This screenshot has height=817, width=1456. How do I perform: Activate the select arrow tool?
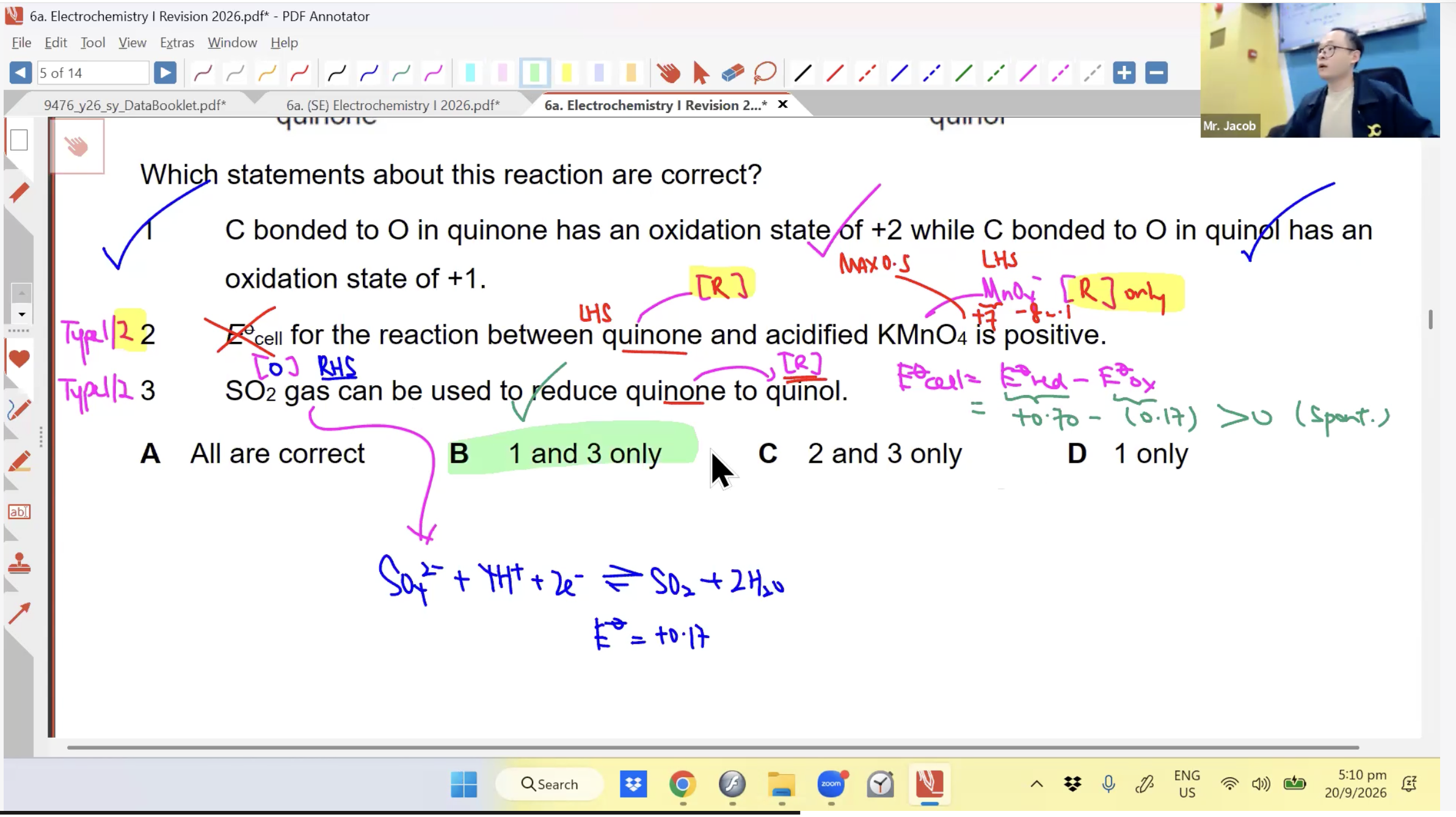pos(701,73)
